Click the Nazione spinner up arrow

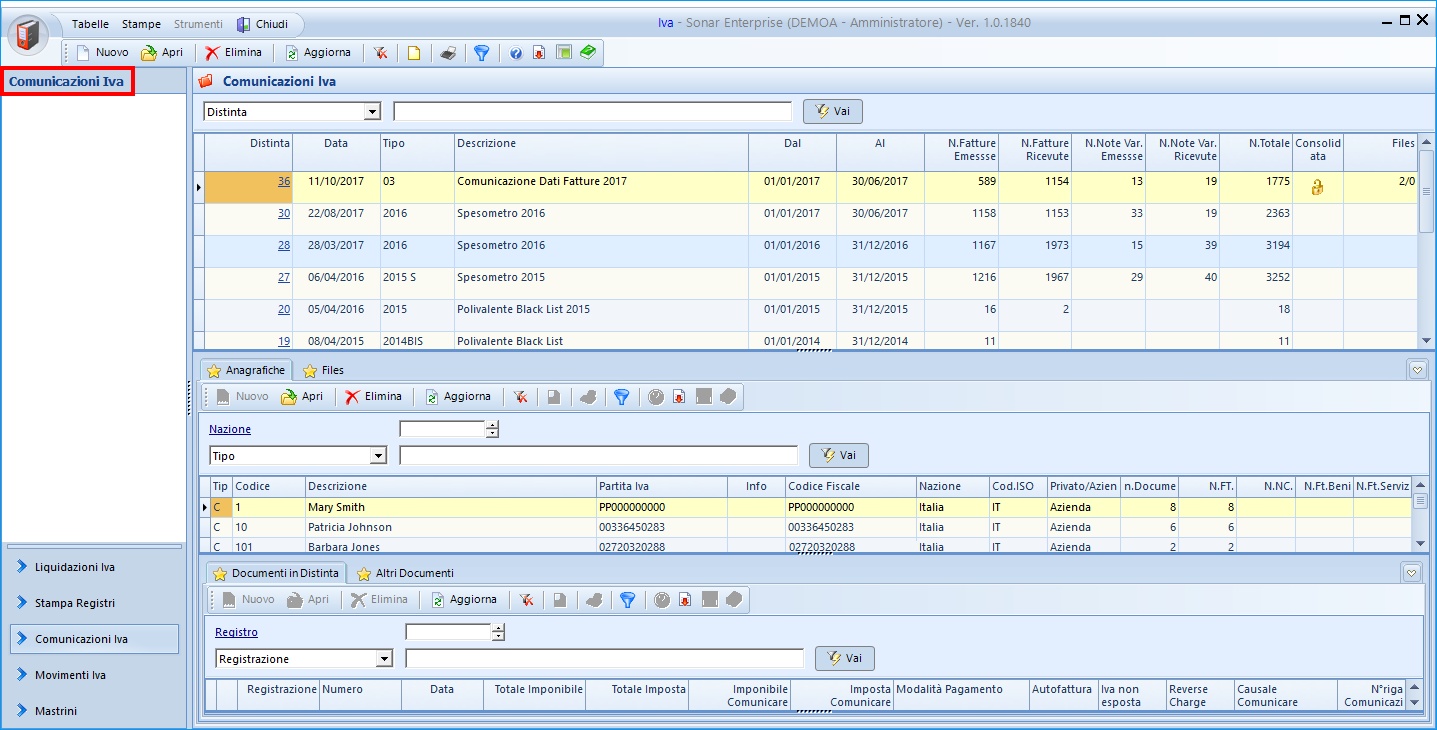click(x=492, y=425)
